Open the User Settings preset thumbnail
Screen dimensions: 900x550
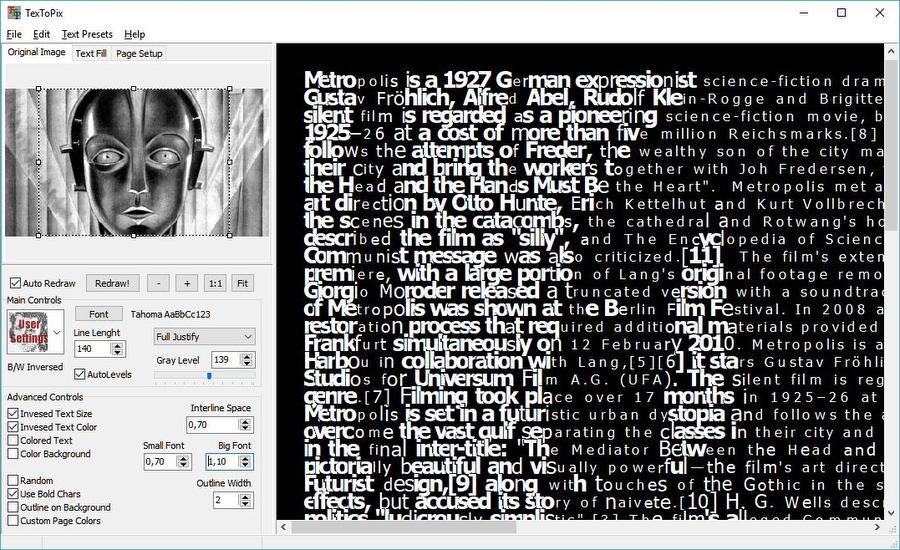coord(29,332)
